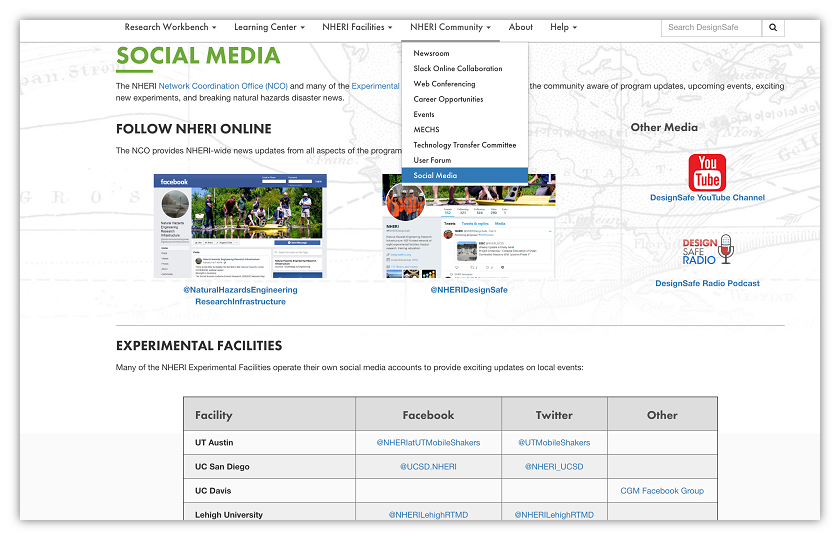Open the Research Workbench dropdown menu

click(x=170, y=27)
